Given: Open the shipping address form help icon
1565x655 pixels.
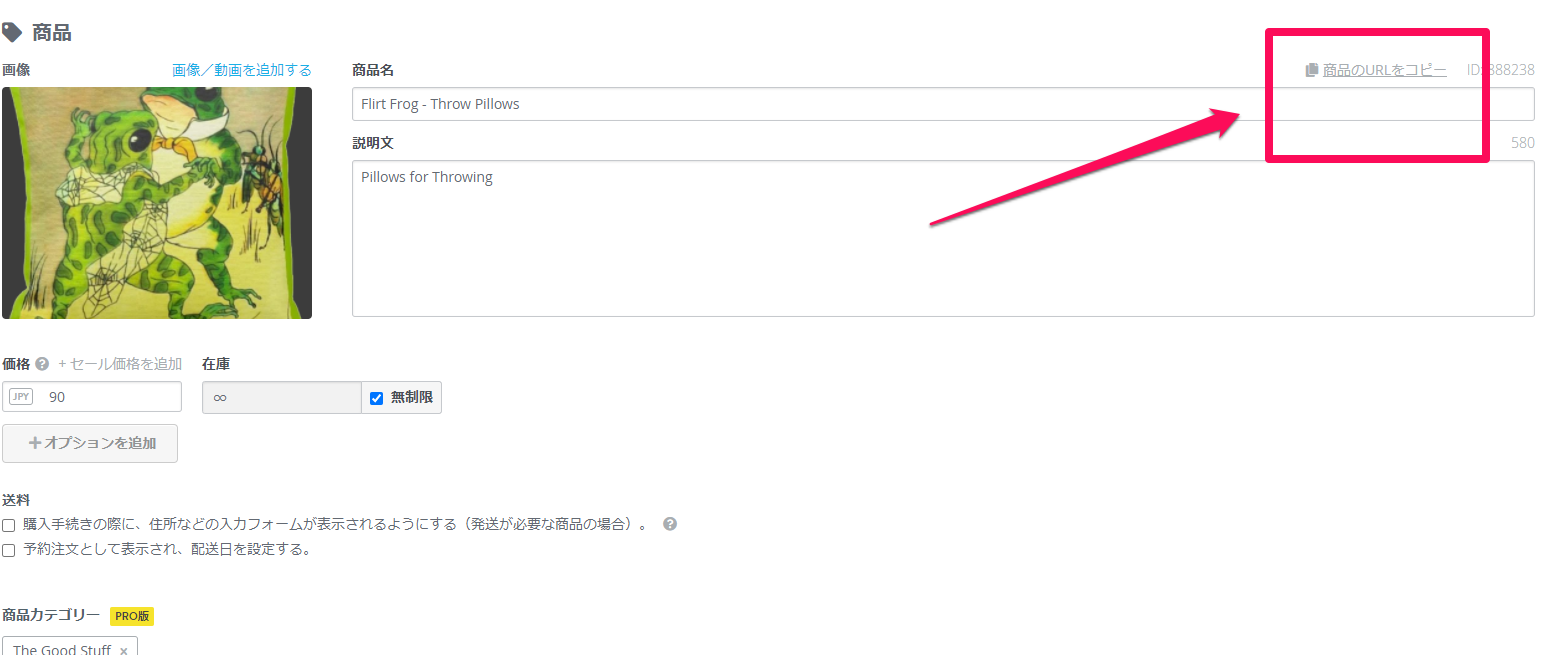Looking at the screenshot, I should click(x=670, y=524).
